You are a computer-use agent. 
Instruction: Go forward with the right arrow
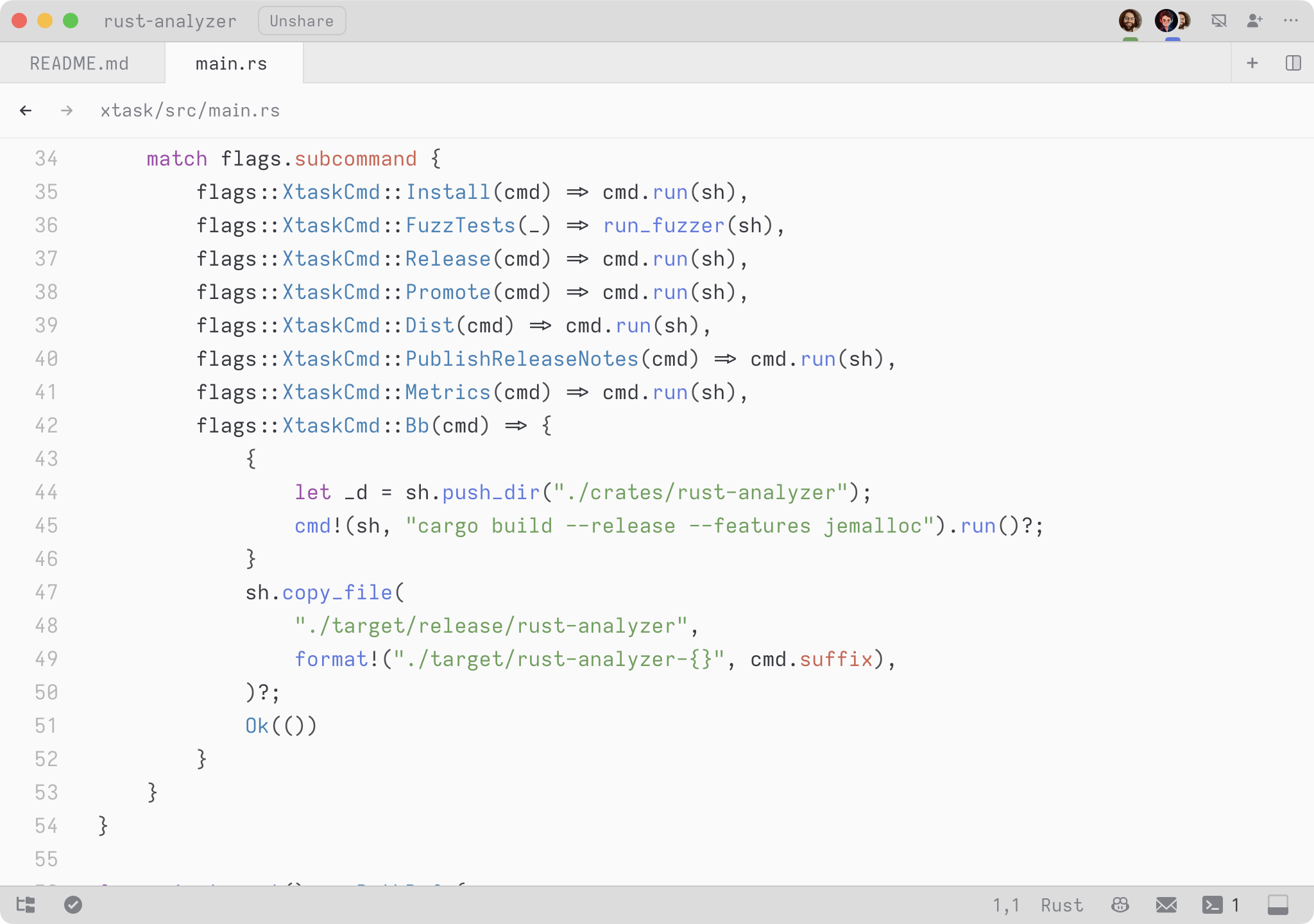coord(67,110)
